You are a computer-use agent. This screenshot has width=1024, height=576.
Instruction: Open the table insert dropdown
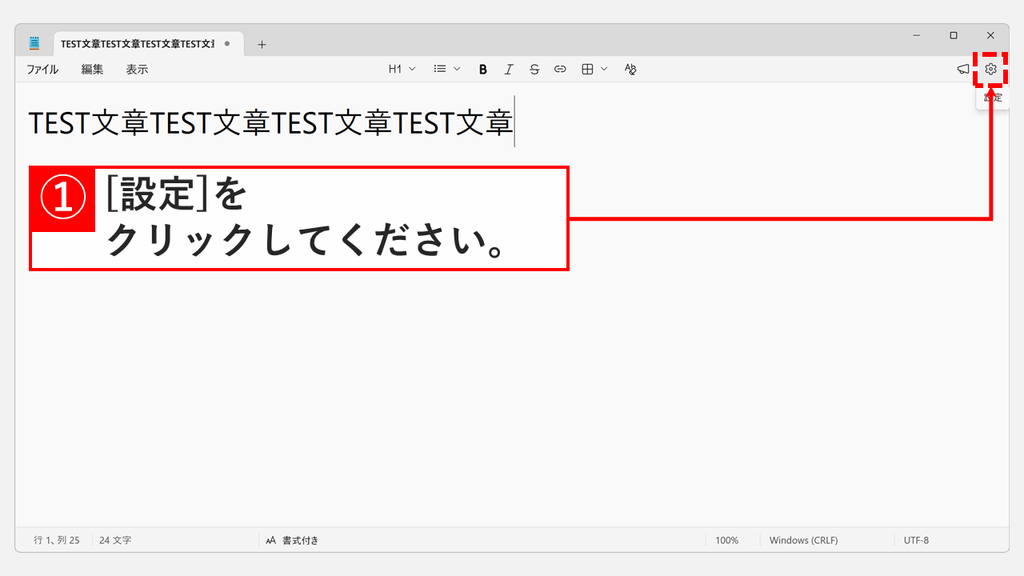click(x=594, y=69)
